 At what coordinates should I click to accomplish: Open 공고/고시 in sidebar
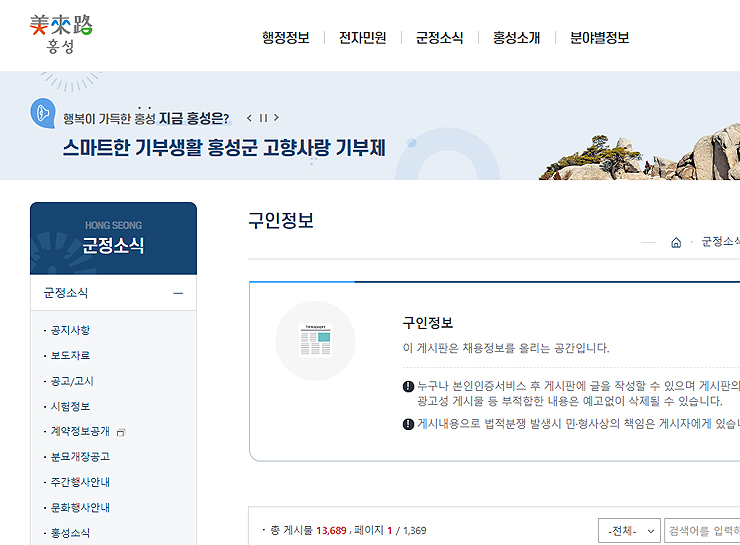click(72, 381)
